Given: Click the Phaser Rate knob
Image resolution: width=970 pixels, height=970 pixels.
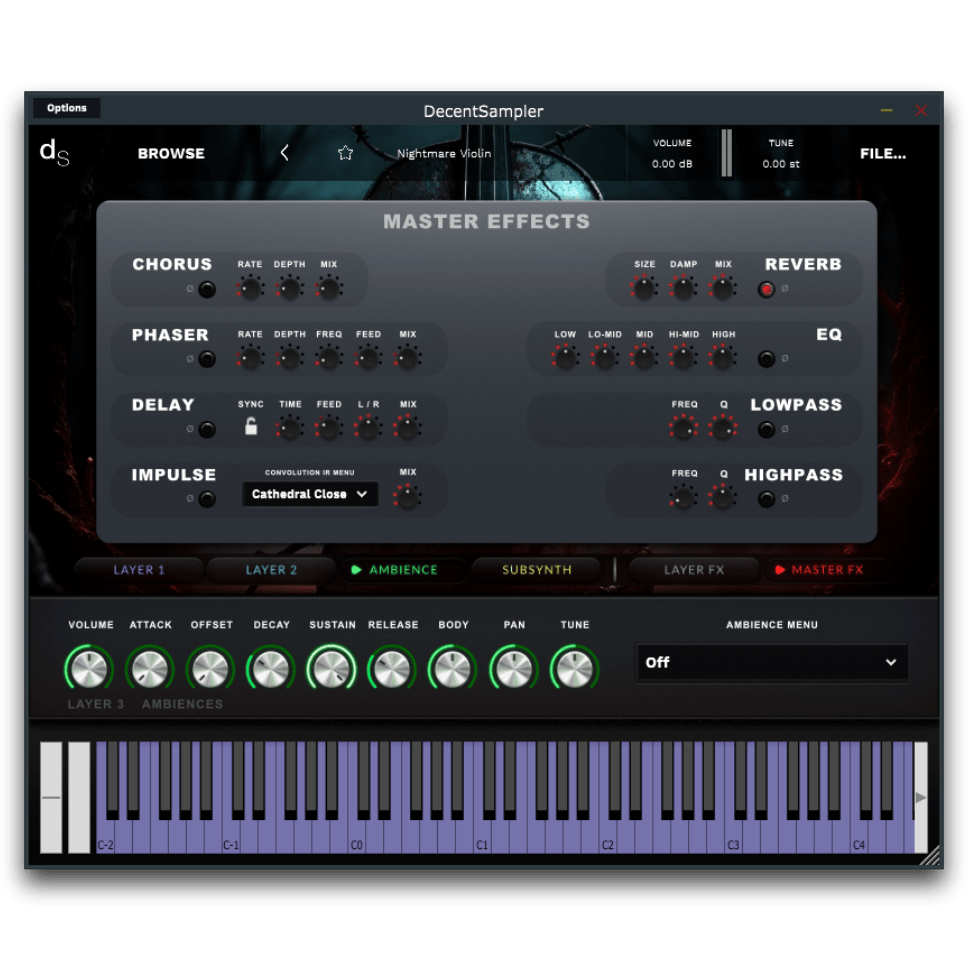Looking at the screenshot, I should 251,358.
